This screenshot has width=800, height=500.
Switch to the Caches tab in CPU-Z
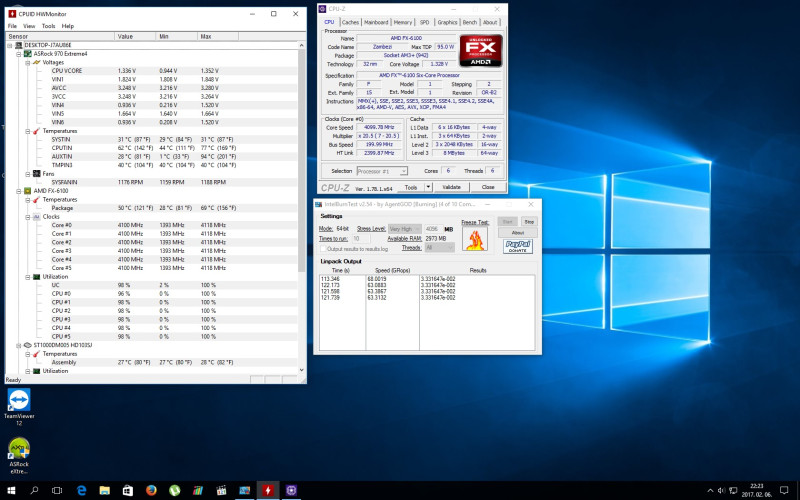click(x=351, y=22)
